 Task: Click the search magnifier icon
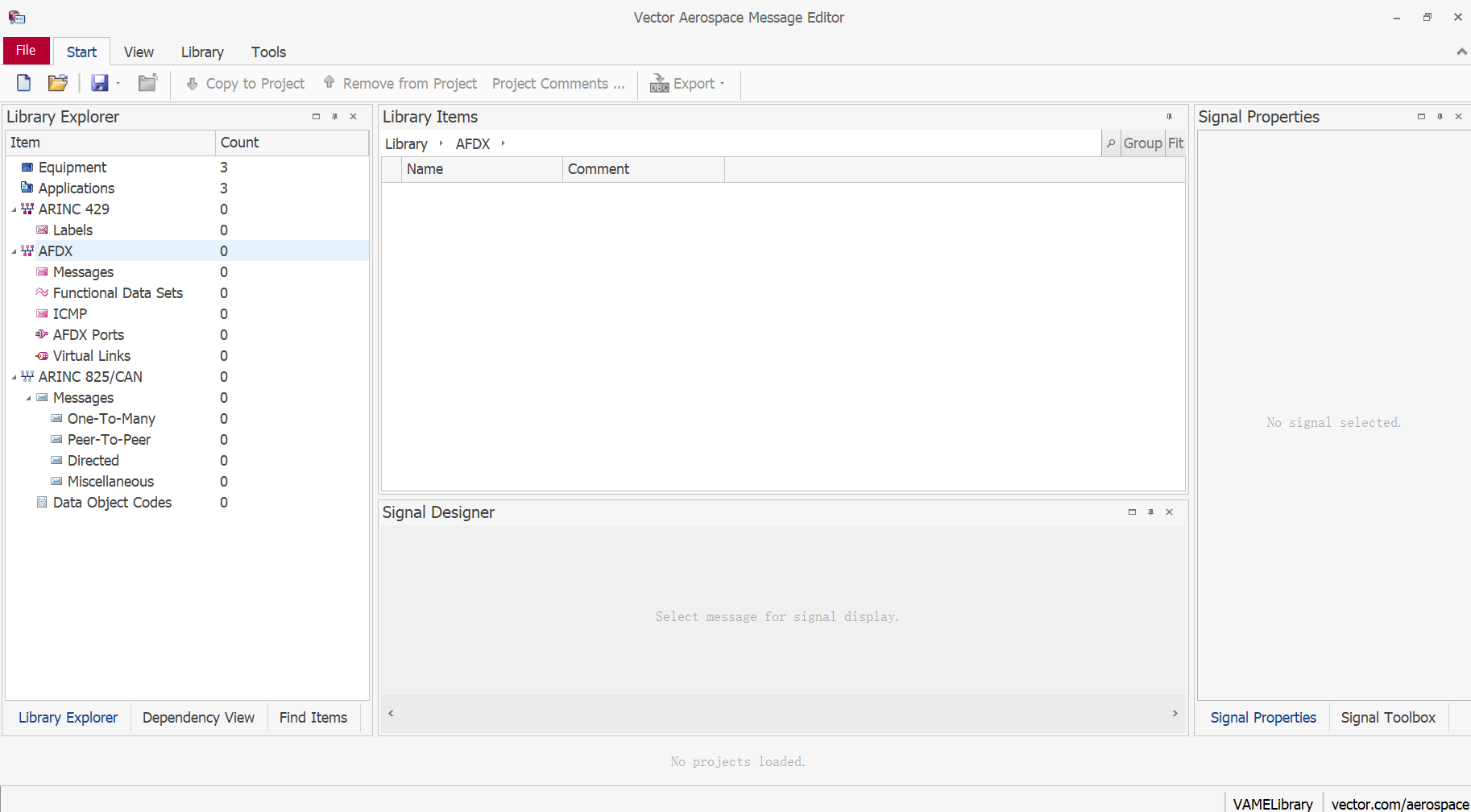[1111, 143]
